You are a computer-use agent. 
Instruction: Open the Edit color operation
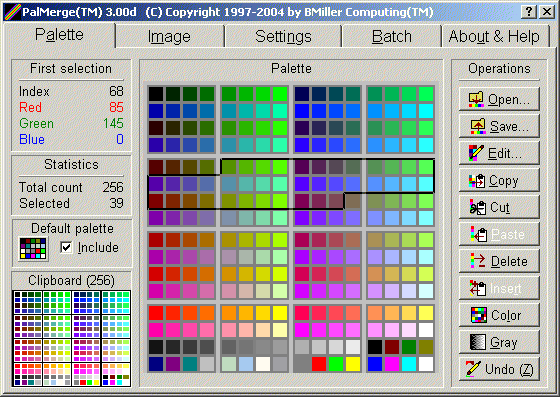pos(499,153)
